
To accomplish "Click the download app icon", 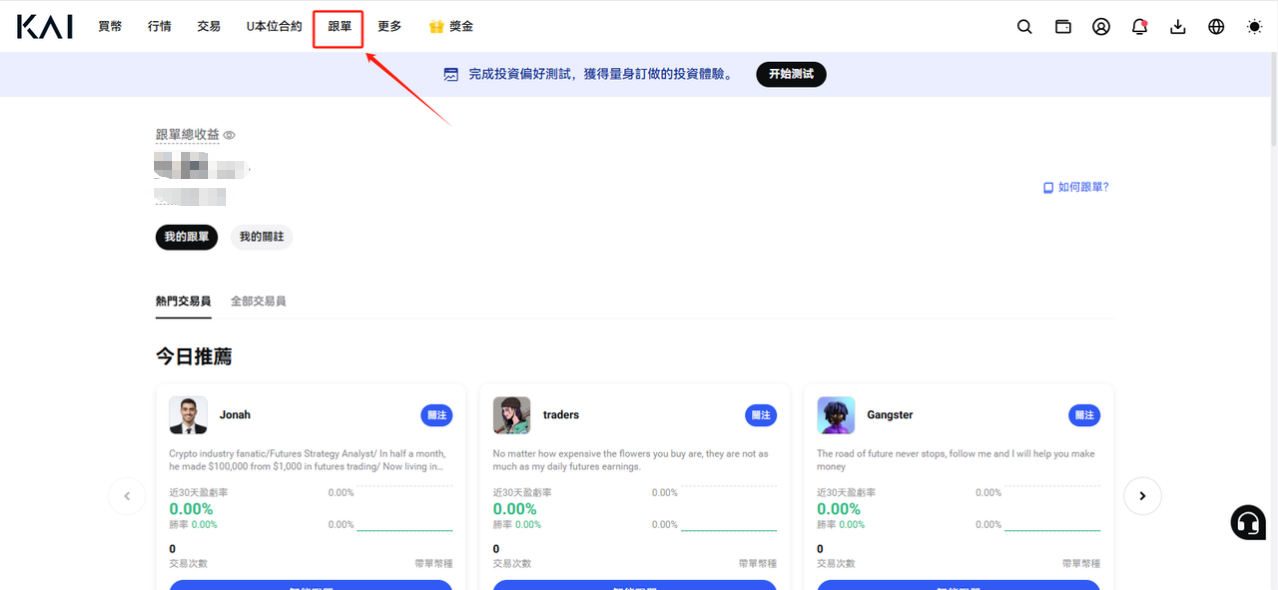I will click(1178, 27).
